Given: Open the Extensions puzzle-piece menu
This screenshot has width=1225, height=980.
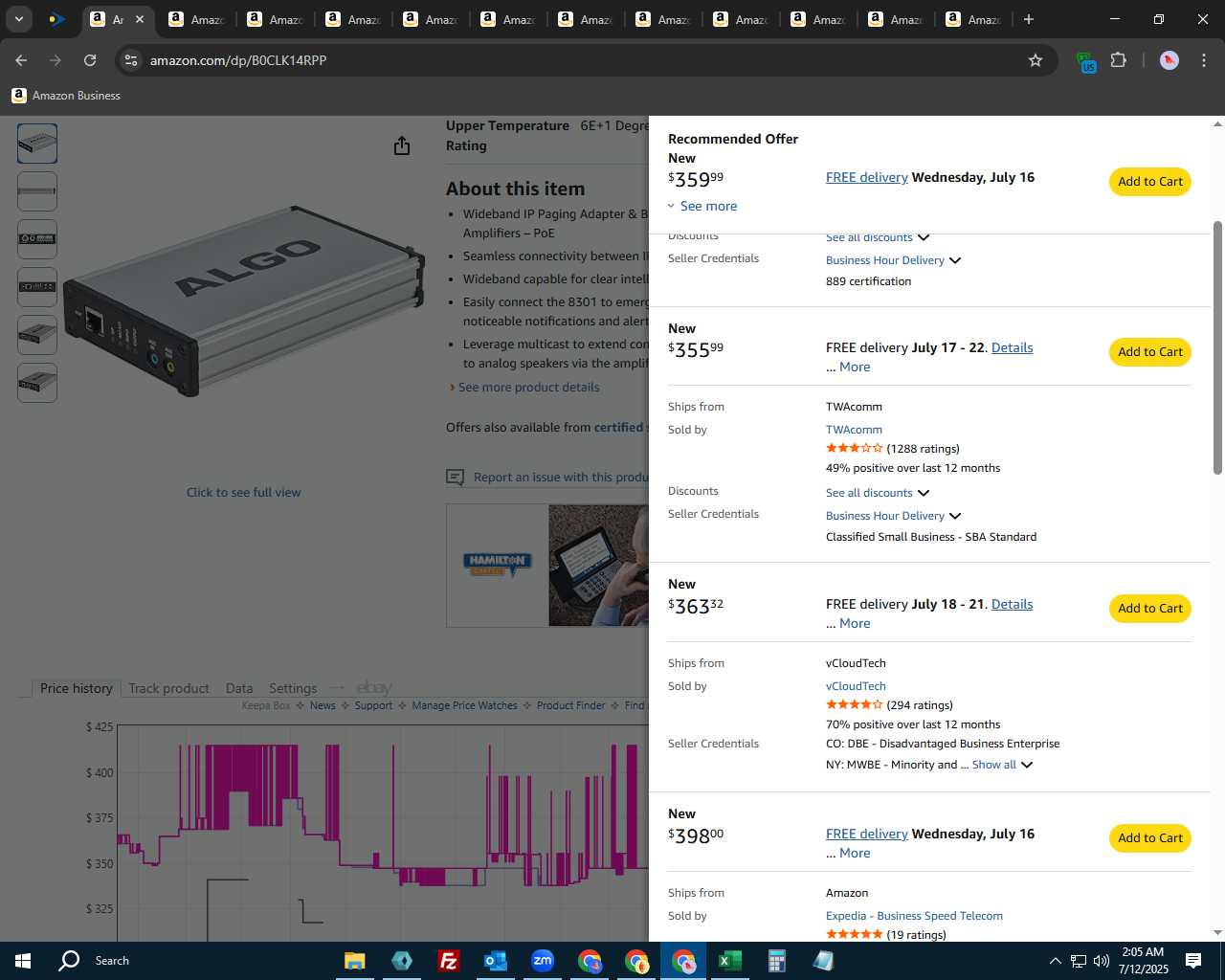Looking at the screenshot, I should [x=1118, y=60].
